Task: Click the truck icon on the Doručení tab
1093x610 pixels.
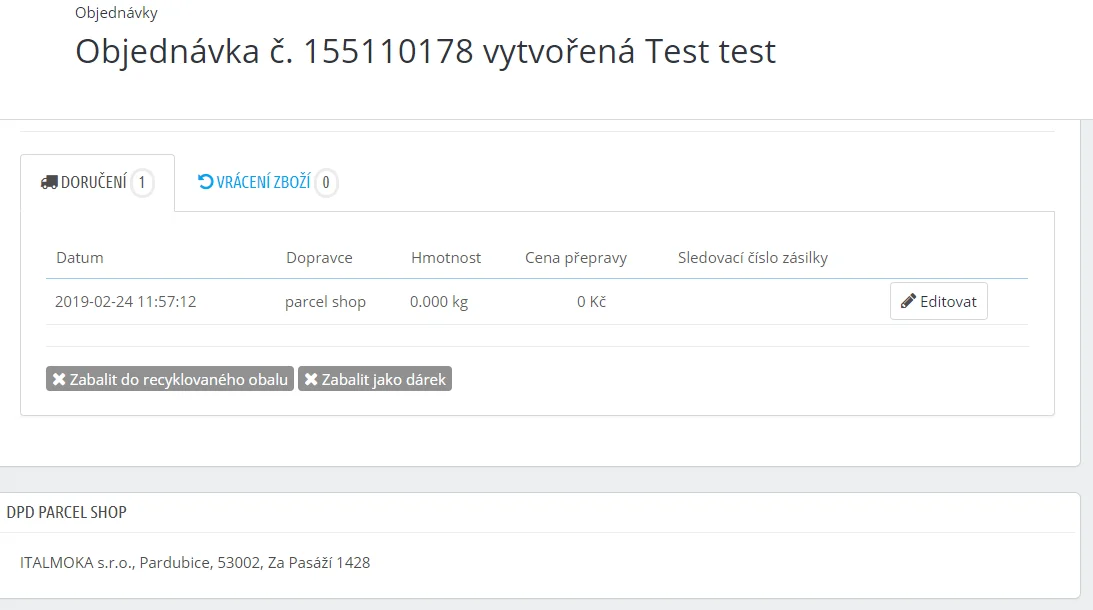Action: (x=49, y=183)
